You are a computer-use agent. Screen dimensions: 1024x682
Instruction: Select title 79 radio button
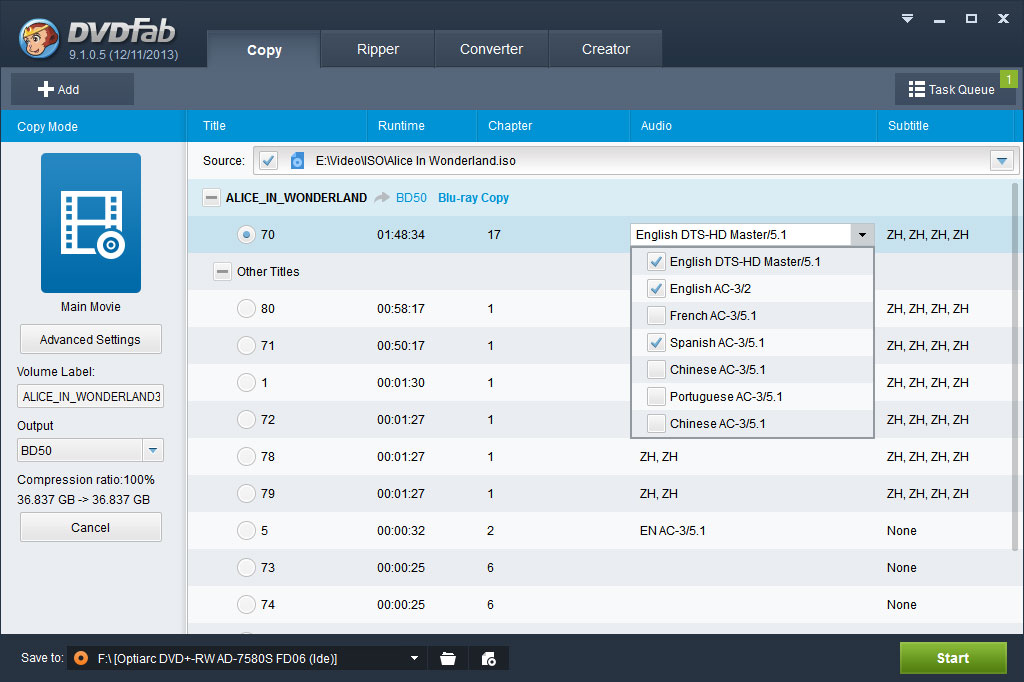[x=246, y=493]
